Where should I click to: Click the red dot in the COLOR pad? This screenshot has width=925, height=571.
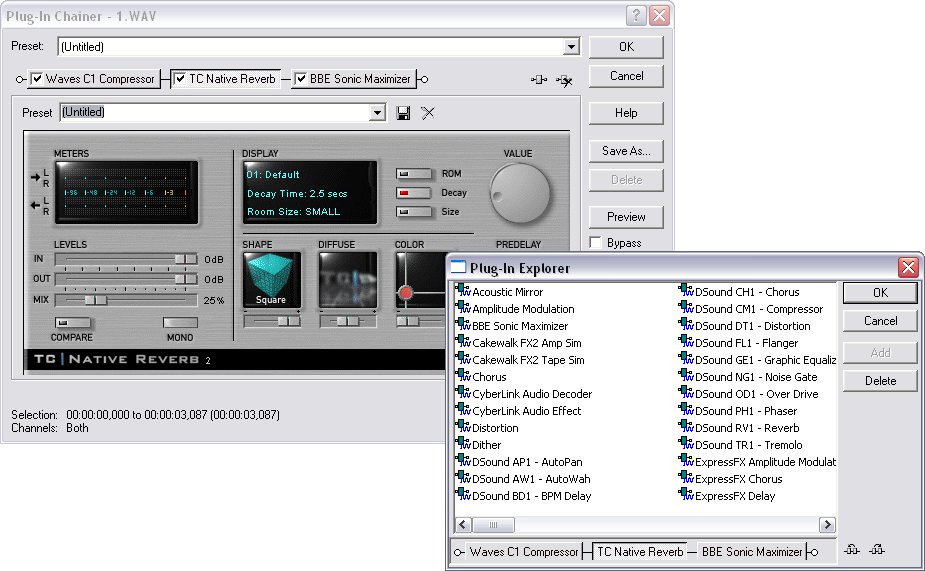point(406,293)
